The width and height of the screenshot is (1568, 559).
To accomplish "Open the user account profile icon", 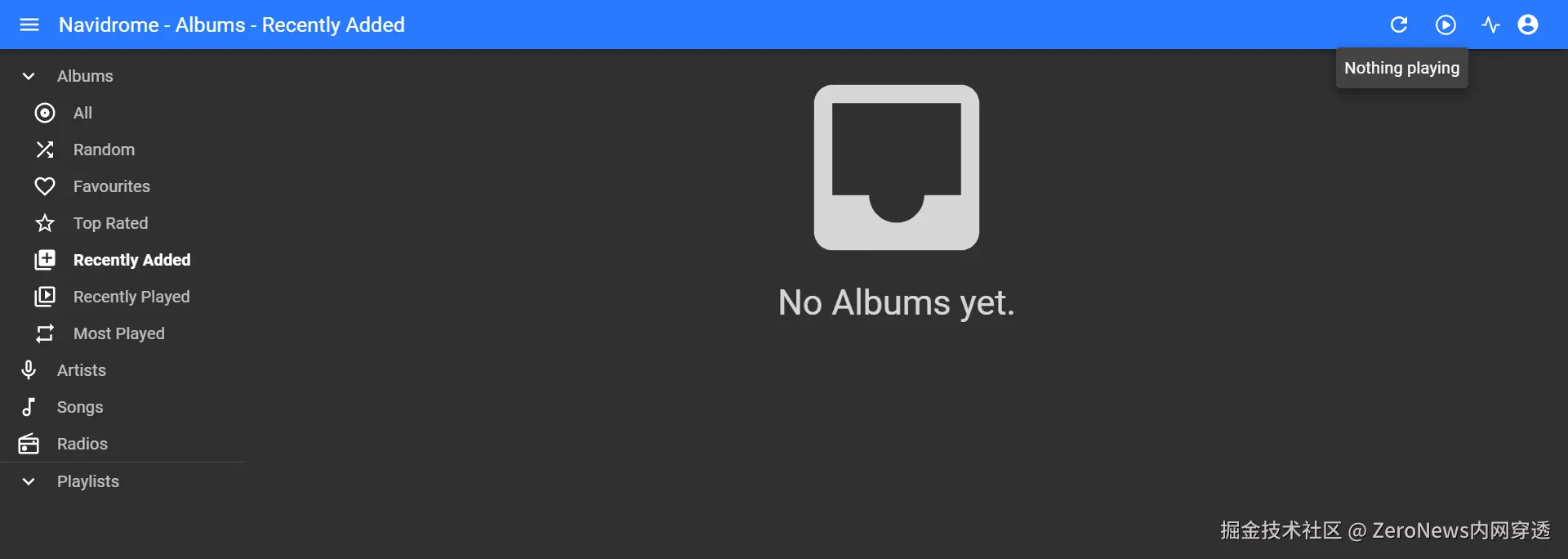I will point(1528,25).
